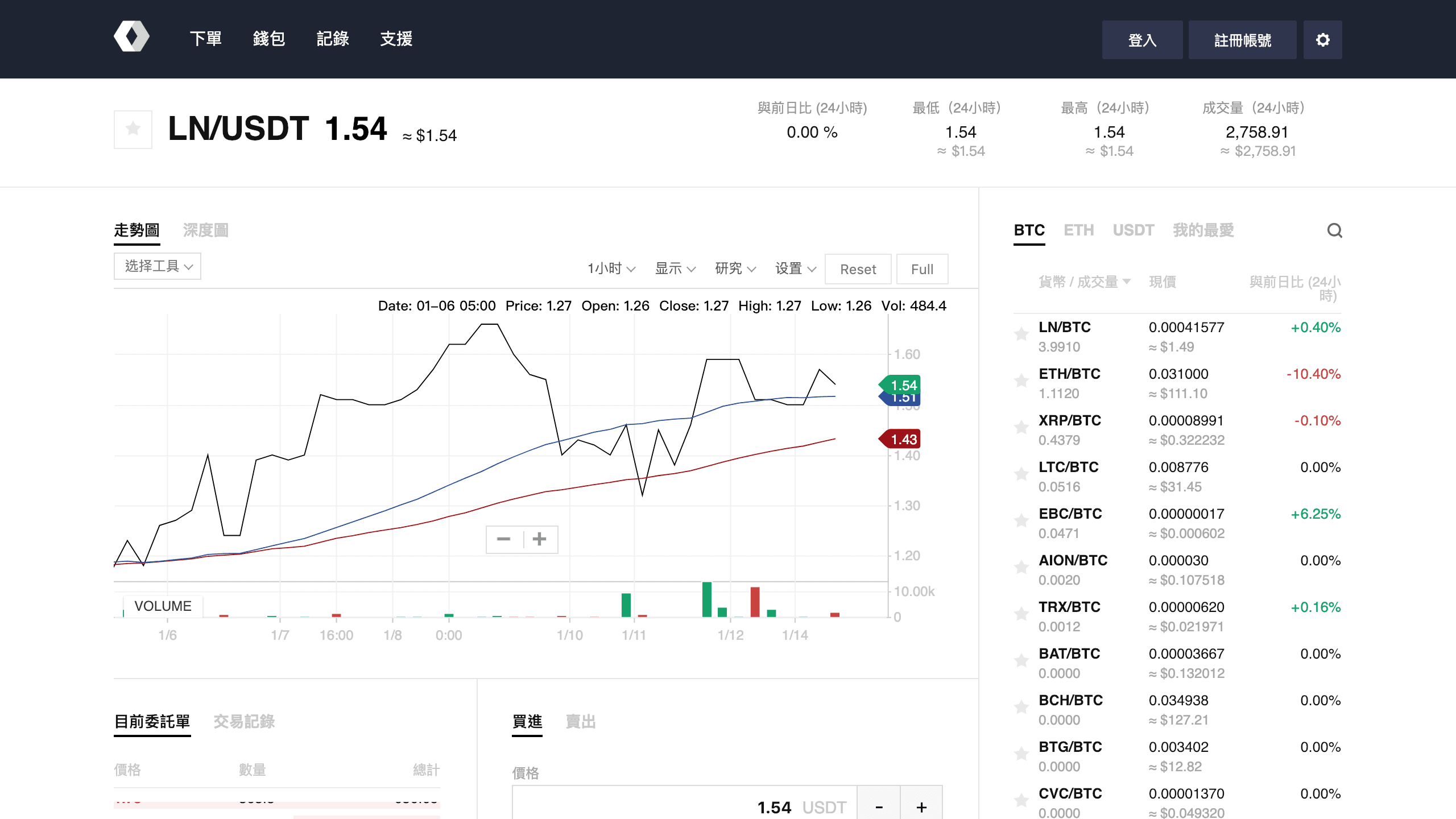Decrease price with the minus stepper
The height and width of the screenshot is (819, 1456).
(x=879, y=806)
